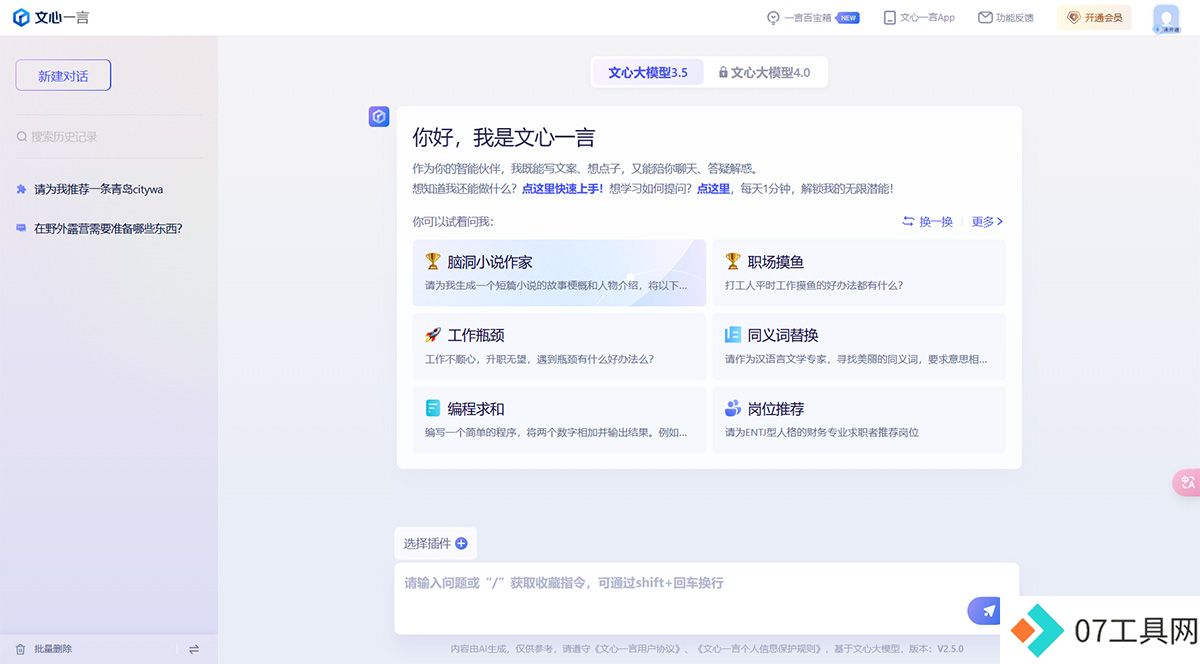Switch to the 文心大模型4.0 tab
1200x664 pixels.
(764, 72)
